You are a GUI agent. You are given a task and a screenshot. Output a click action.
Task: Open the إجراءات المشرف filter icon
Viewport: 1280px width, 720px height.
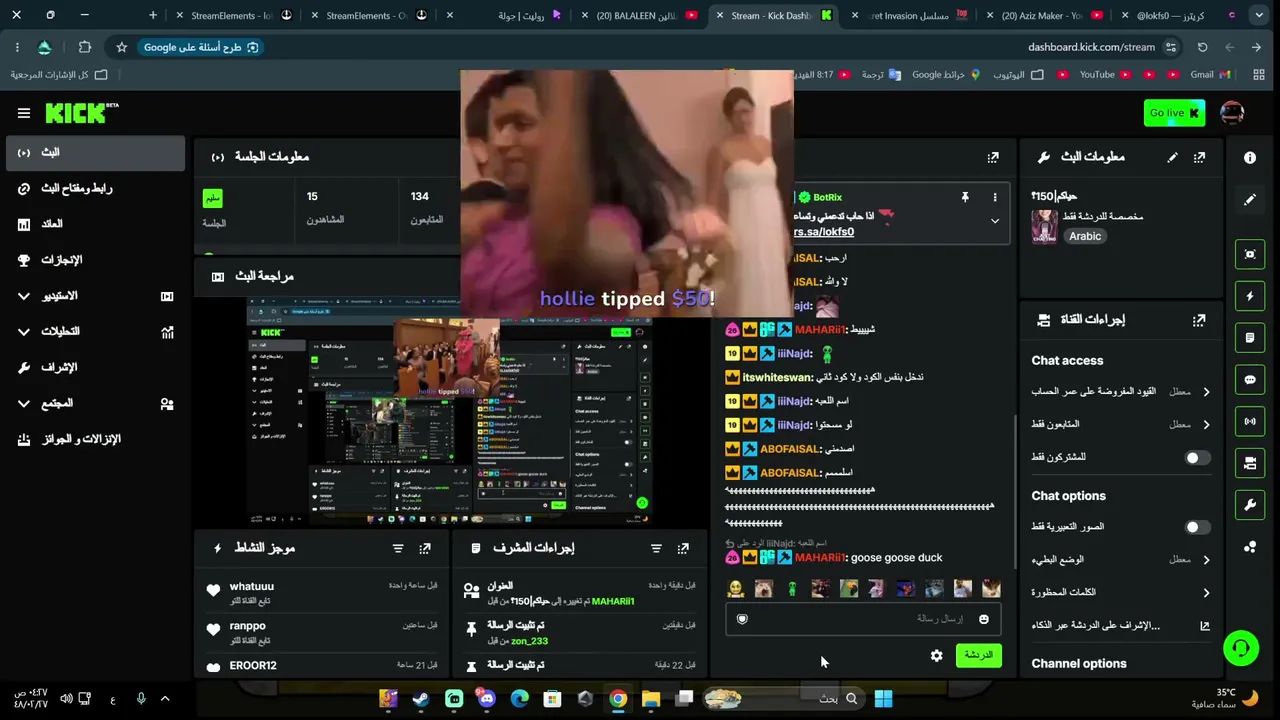(656, 548)
